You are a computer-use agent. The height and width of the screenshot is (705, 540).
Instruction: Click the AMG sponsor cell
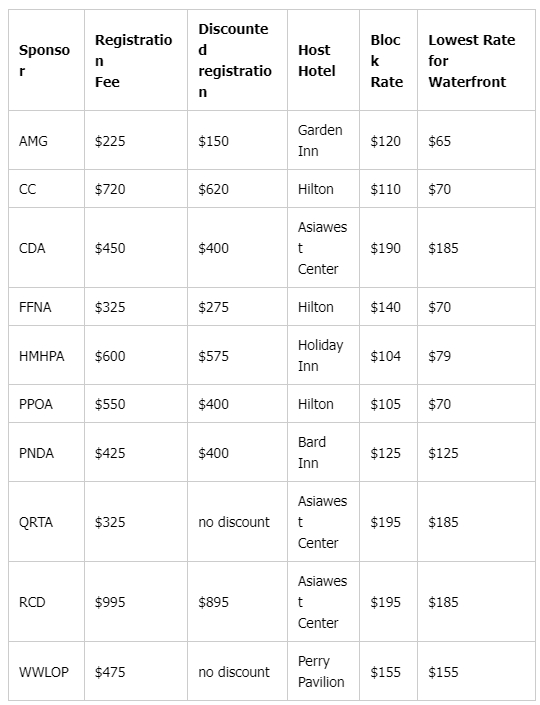tap(46, 140)
